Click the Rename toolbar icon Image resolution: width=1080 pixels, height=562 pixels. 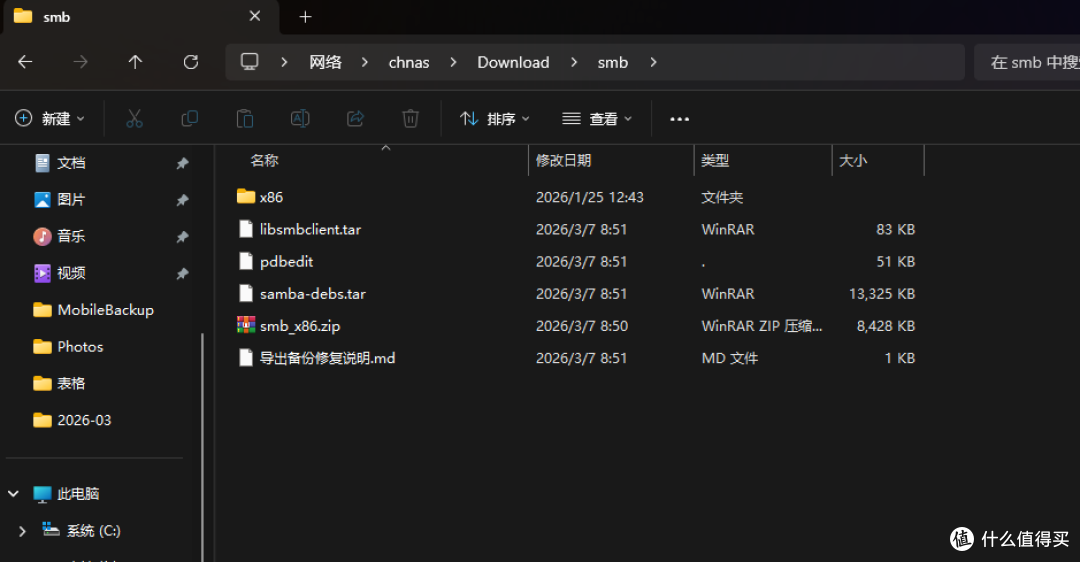(x=300, y=118)
